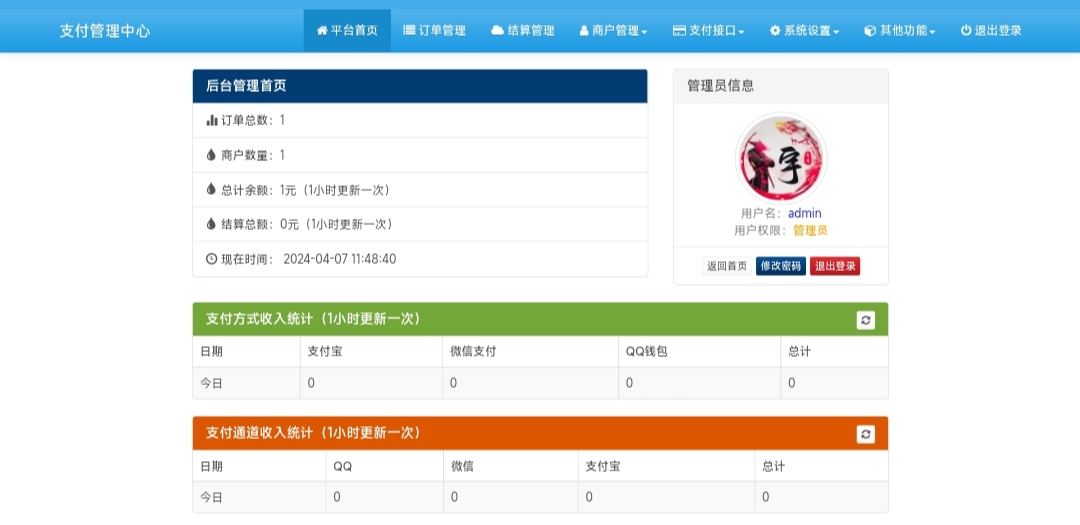Click the timestamp 2024-04-07 11:48:40
The height and width of the screenshot is (525, 1080).
[340, 259]
